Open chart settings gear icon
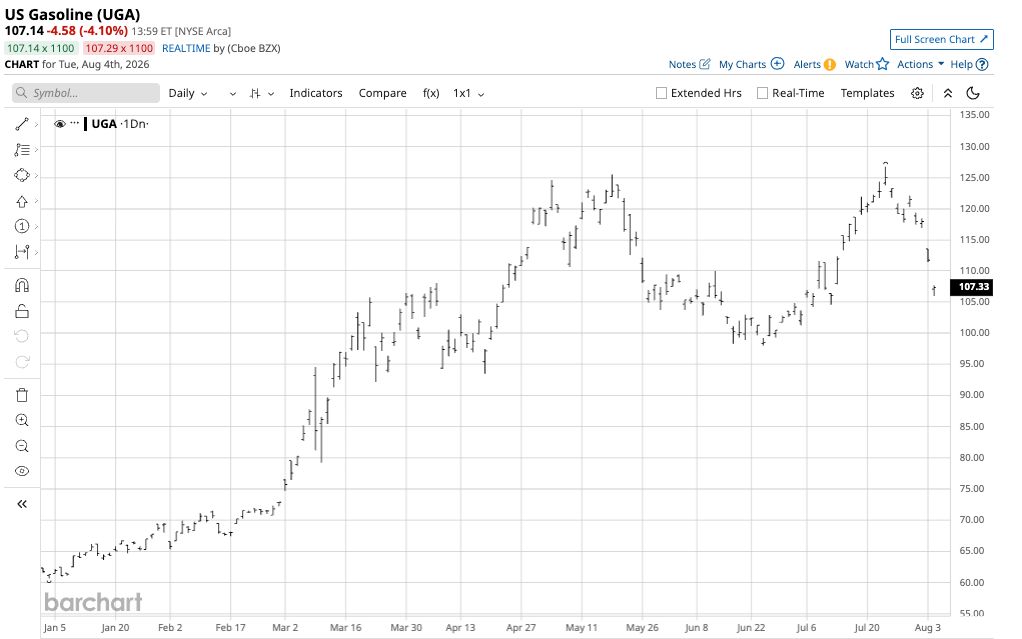 click(x=917, y=93)
